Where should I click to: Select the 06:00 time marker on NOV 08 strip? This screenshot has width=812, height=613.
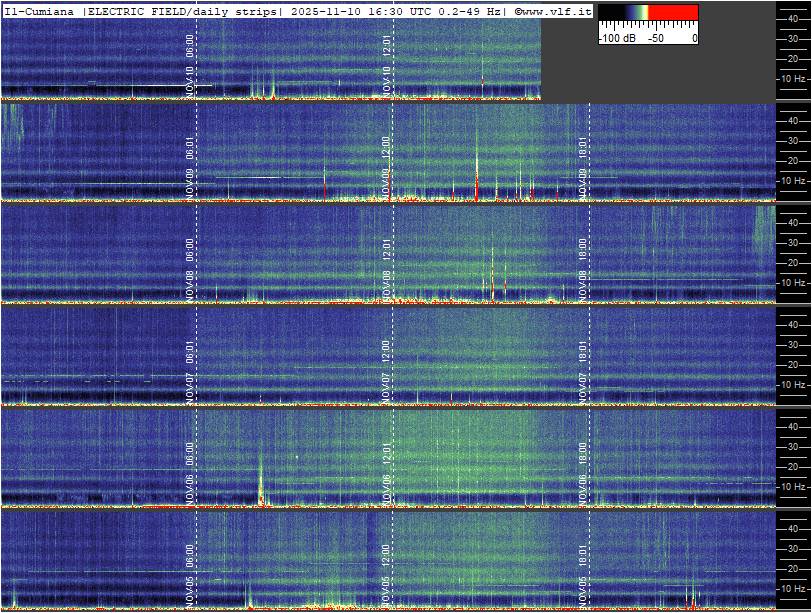point(190,248)
